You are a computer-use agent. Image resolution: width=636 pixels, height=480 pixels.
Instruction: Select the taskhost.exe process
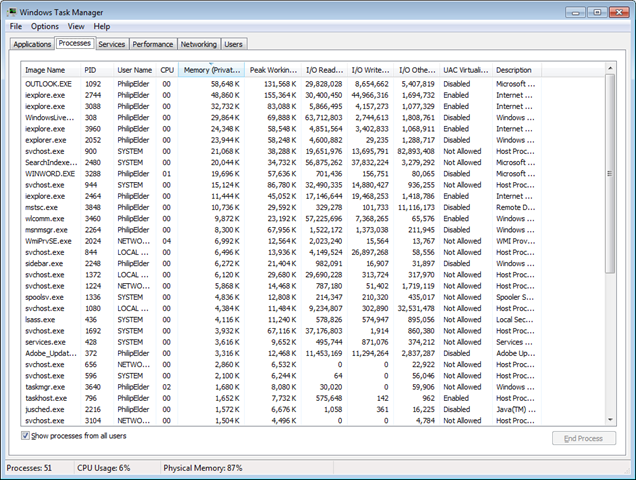coord(280,398)
